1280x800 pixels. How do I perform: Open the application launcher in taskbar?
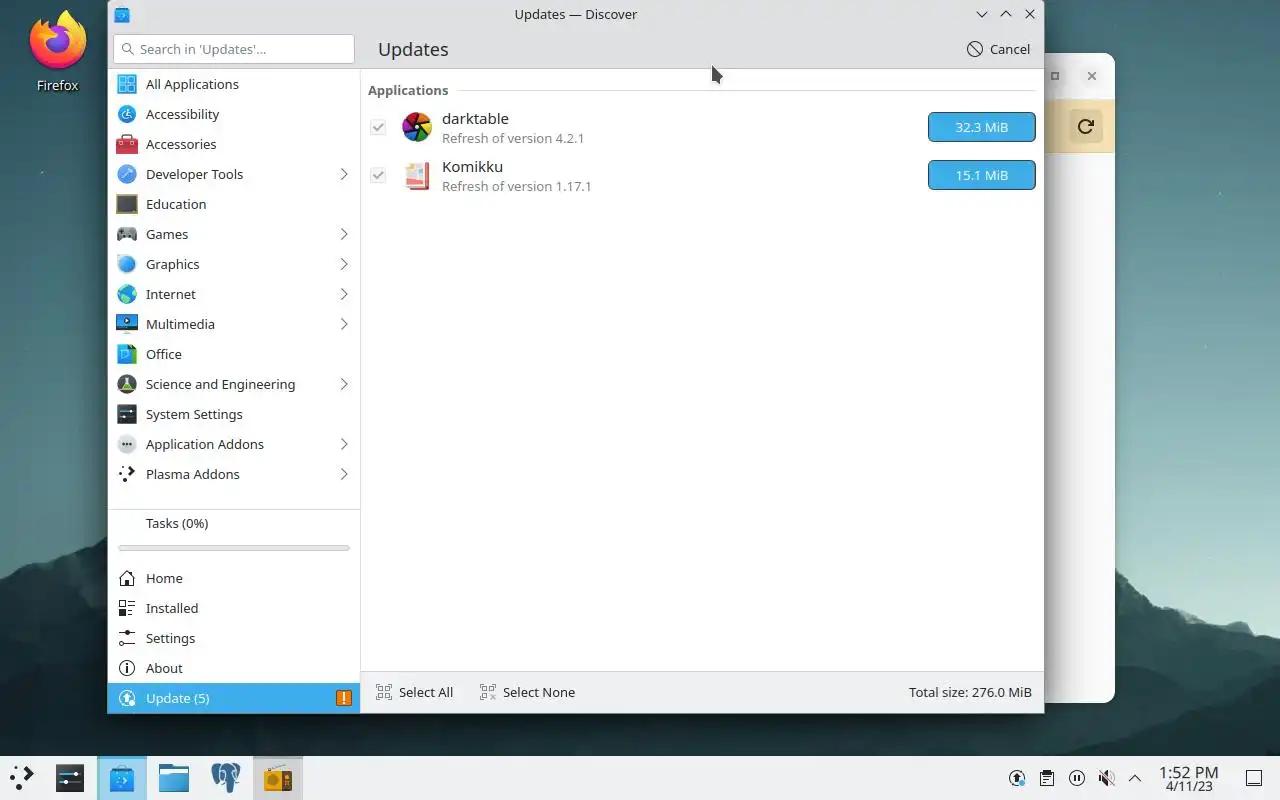(x=22, y=777)
